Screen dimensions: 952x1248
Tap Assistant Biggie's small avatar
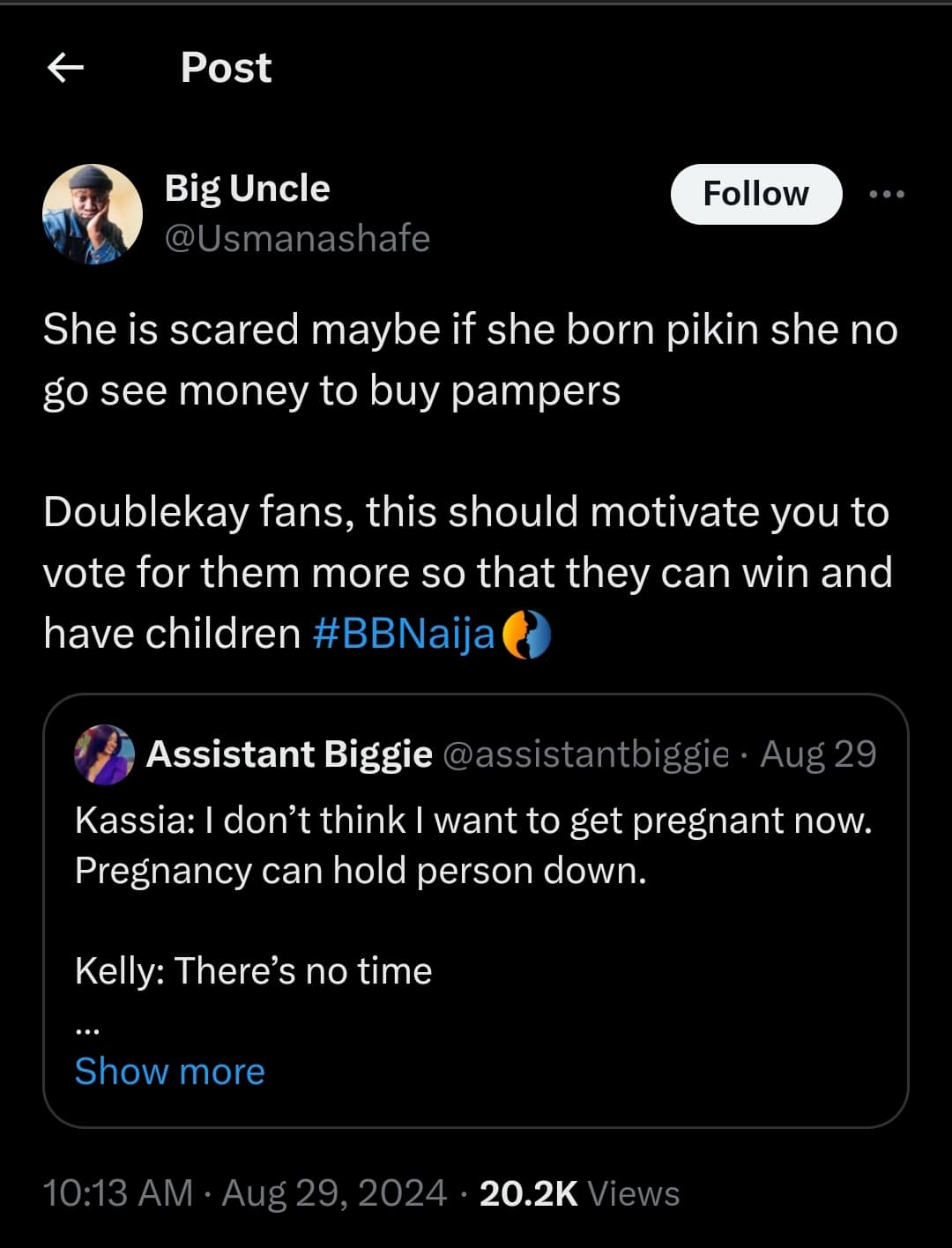pos(105,754)
